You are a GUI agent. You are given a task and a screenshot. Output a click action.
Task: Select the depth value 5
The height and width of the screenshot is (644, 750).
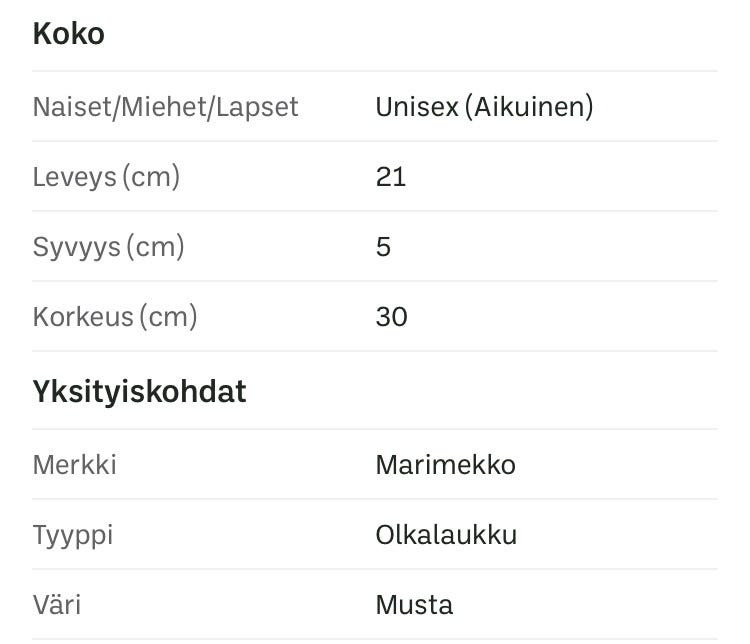coord(384,247)
